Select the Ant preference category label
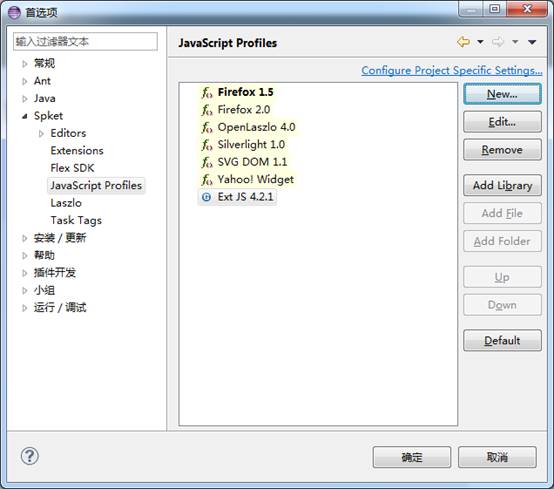The width and height of the screenshot is (554, 489). (42, 81)
